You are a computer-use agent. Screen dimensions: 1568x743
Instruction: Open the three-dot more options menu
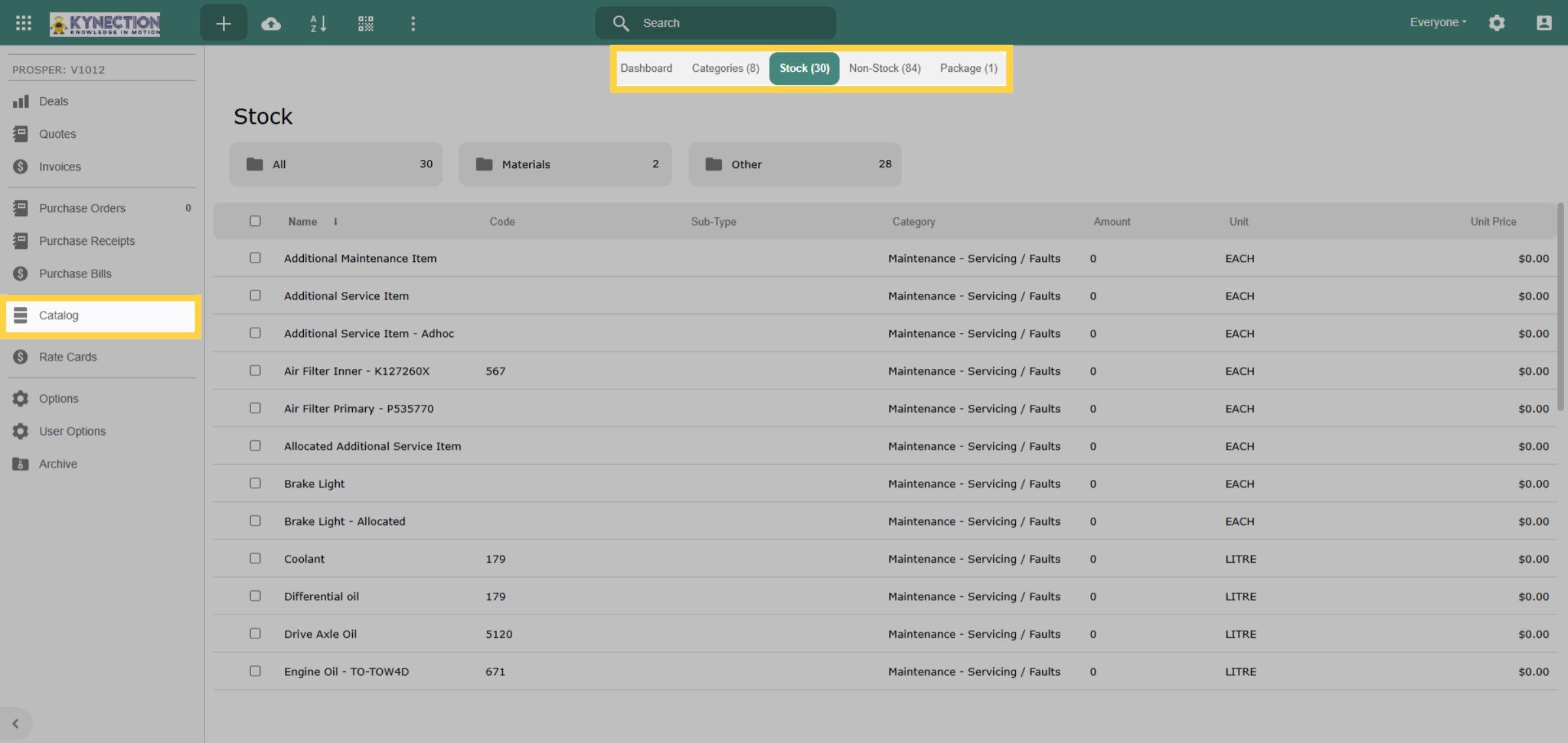413,24
